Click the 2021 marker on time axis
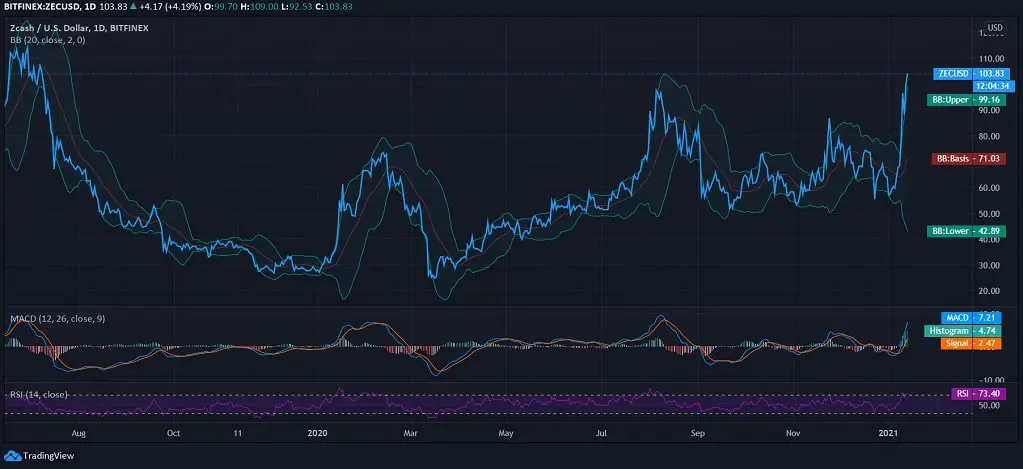The height and width of the screenshot is (469, 1023). [x=889, y=434]
